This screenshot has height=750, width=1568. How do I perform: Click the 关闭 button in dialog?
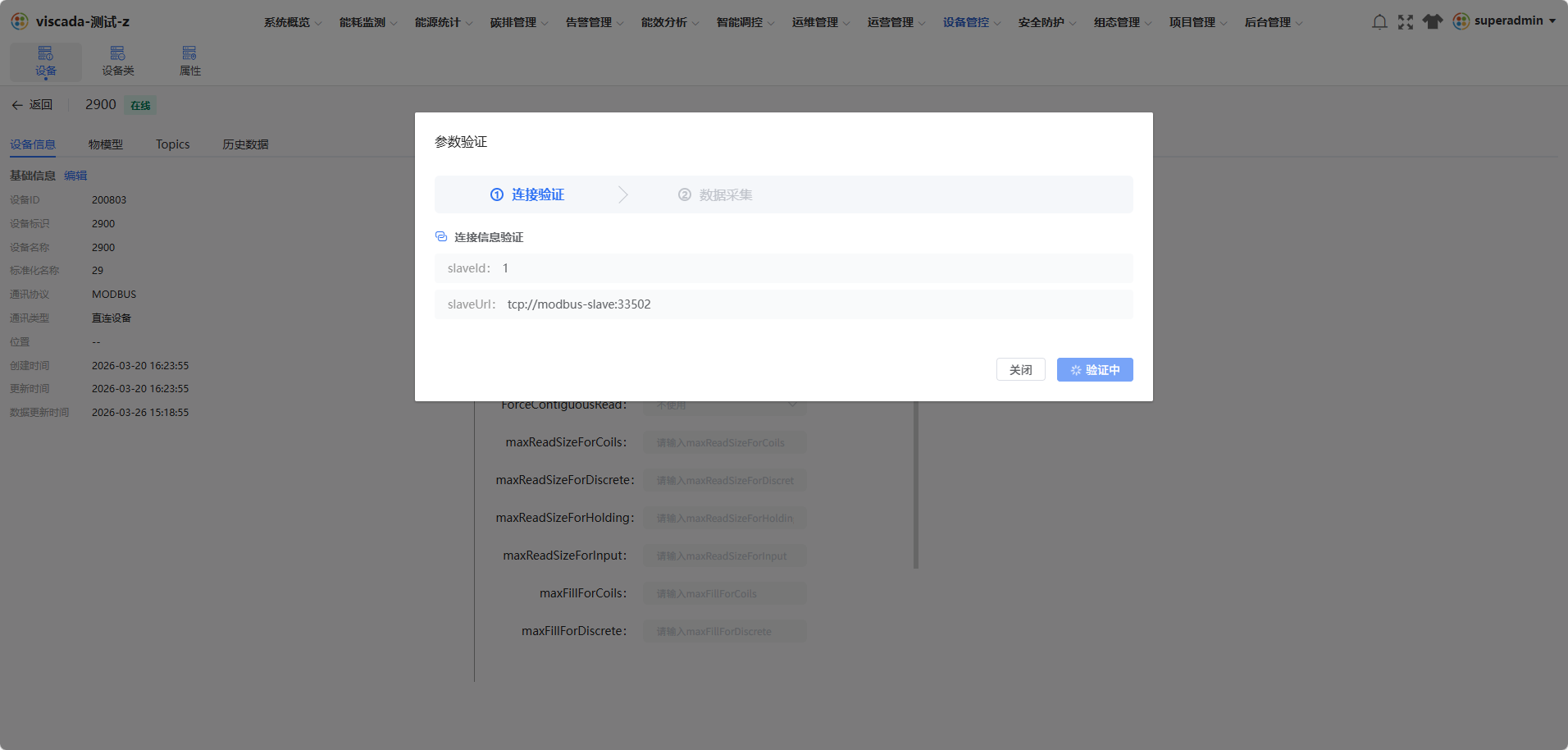click(1021, 369)
